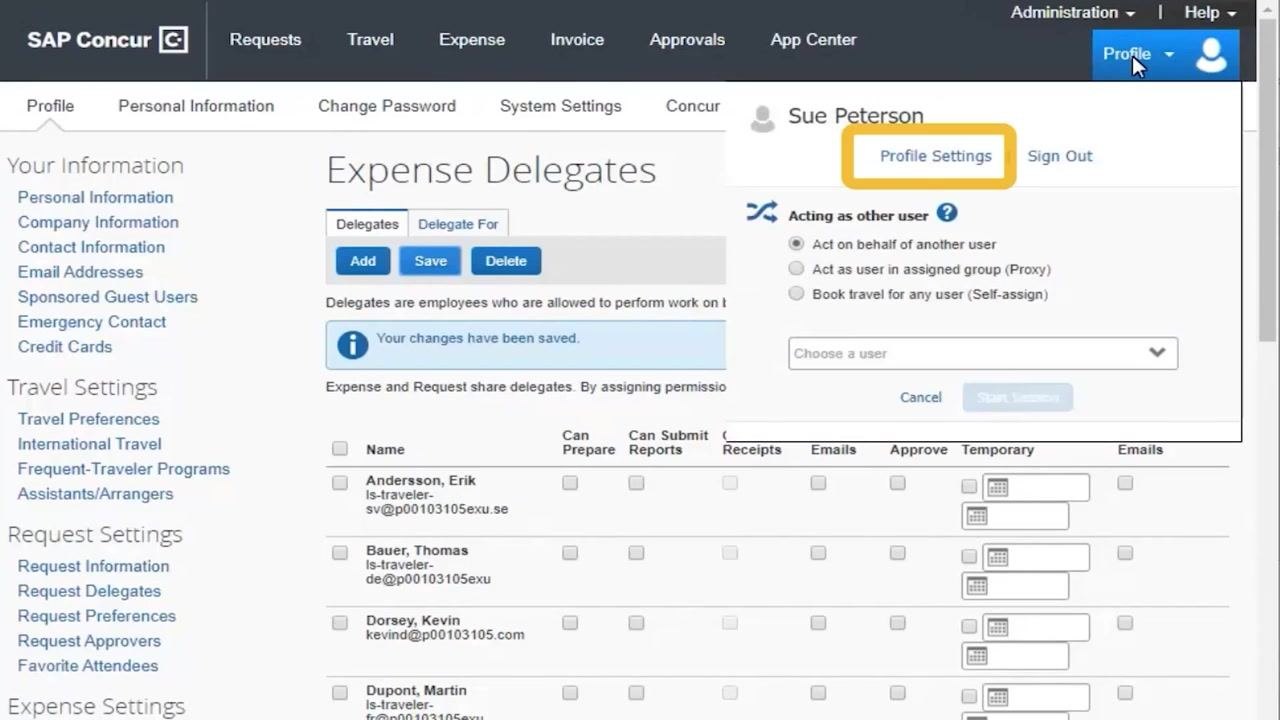Open the lower calendar icon in Bauer row
Image resolution: width=1280 pixels, height=720 pixels.
(977, 586)
